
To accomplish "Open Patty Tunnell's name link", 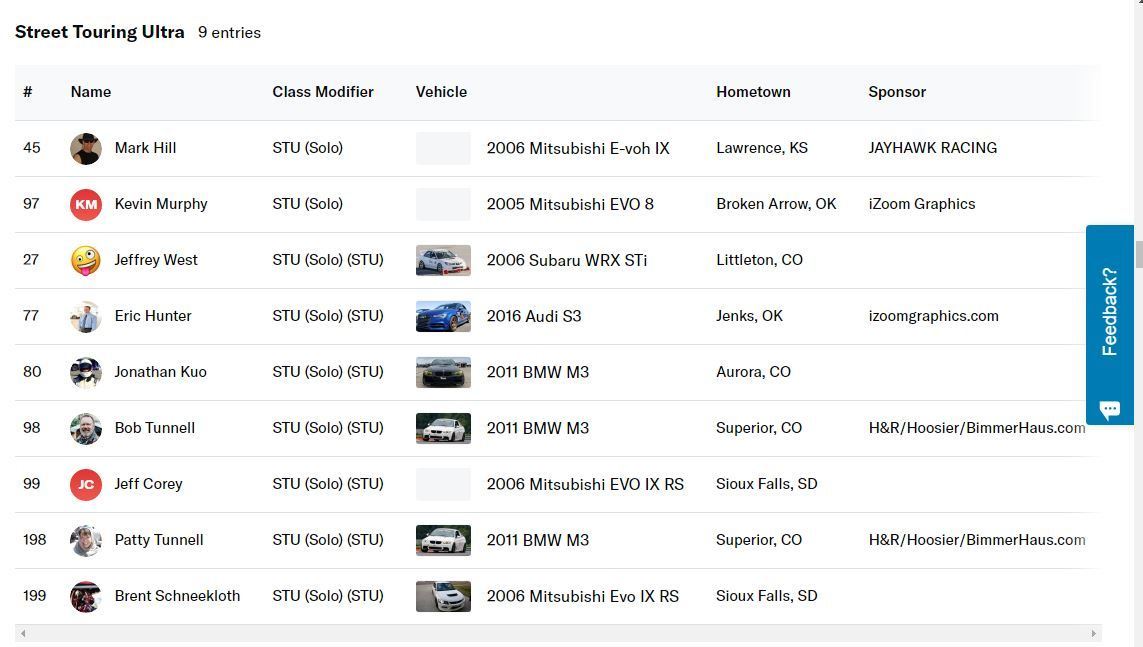I will pyautogui.click(x=159, y=540).
